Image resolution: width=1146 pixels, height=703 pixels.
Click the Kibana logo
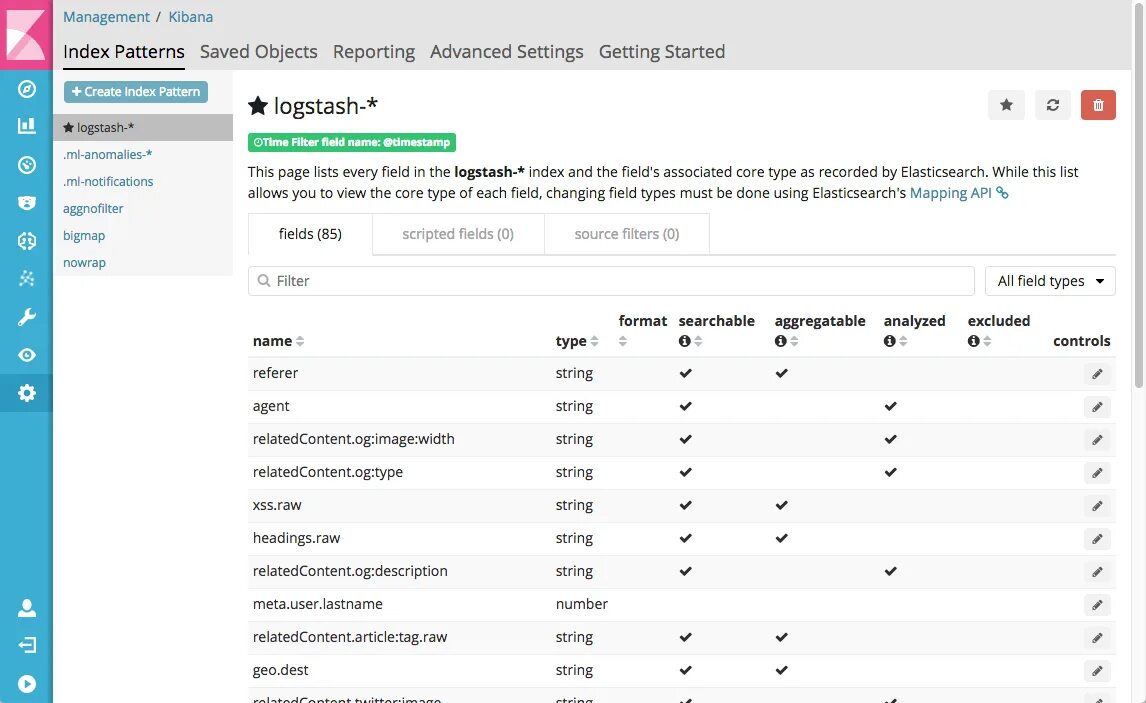point(26,34)
